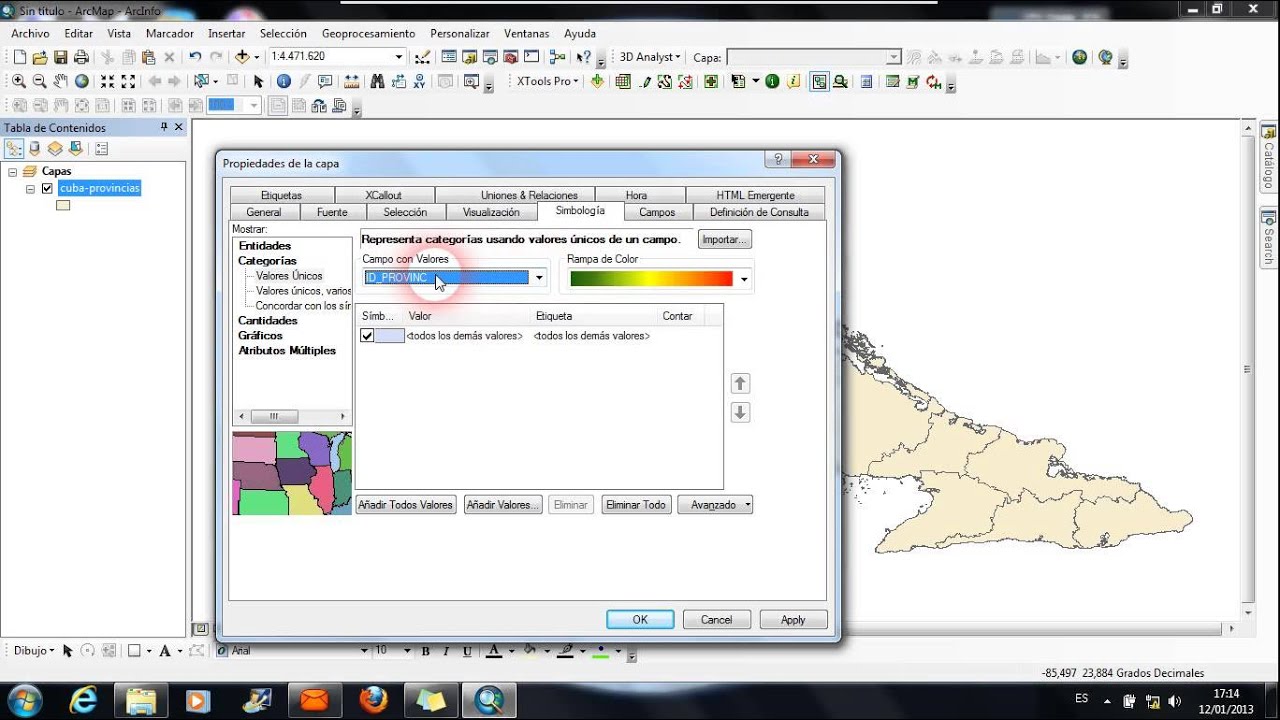The height and width of the screenshot is (720, 1280).
Task: Open the 3D Analyst dropdown menu
Action: 650,57
